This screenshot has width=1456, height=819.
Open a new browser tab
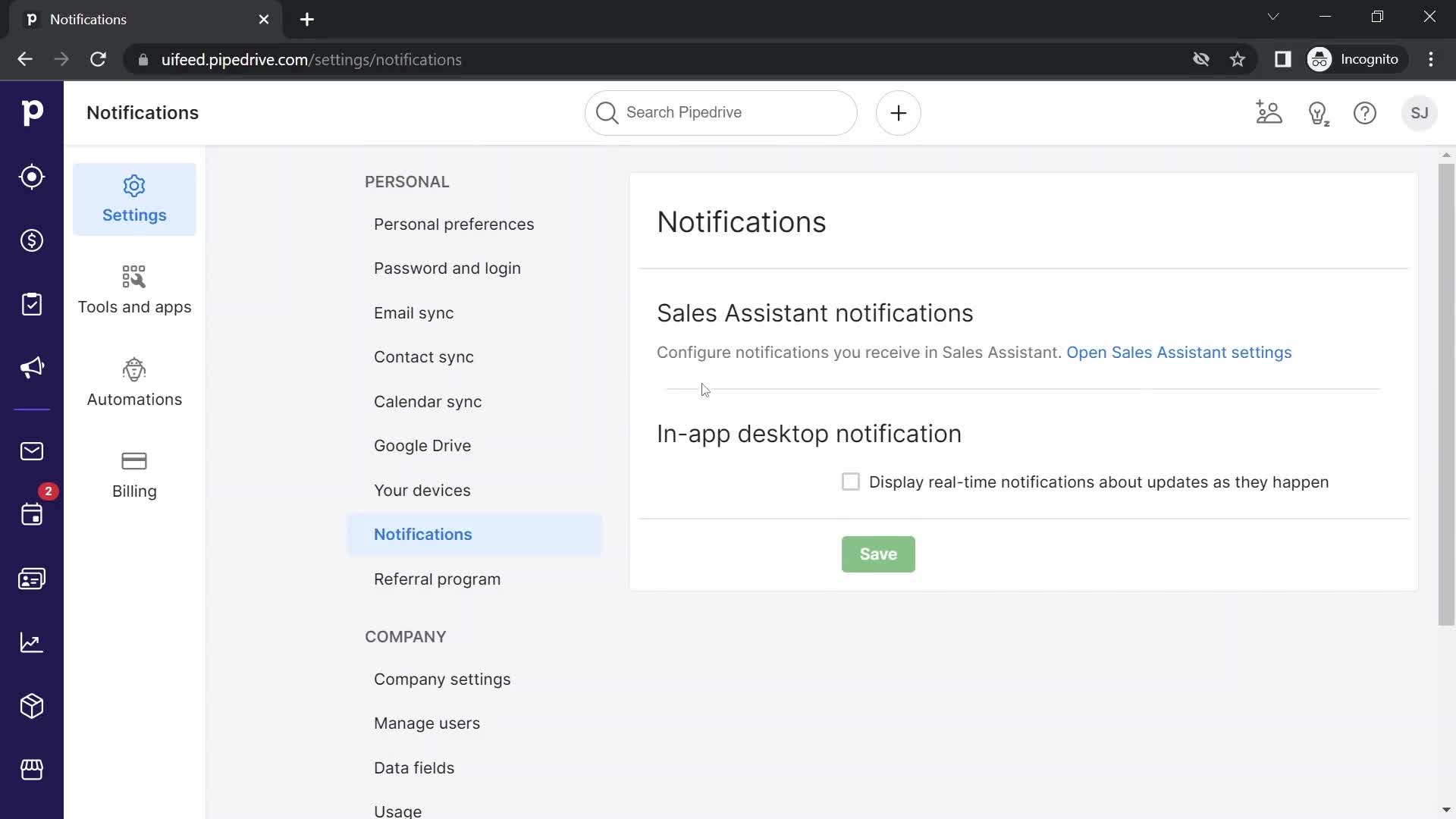[307, 20]
